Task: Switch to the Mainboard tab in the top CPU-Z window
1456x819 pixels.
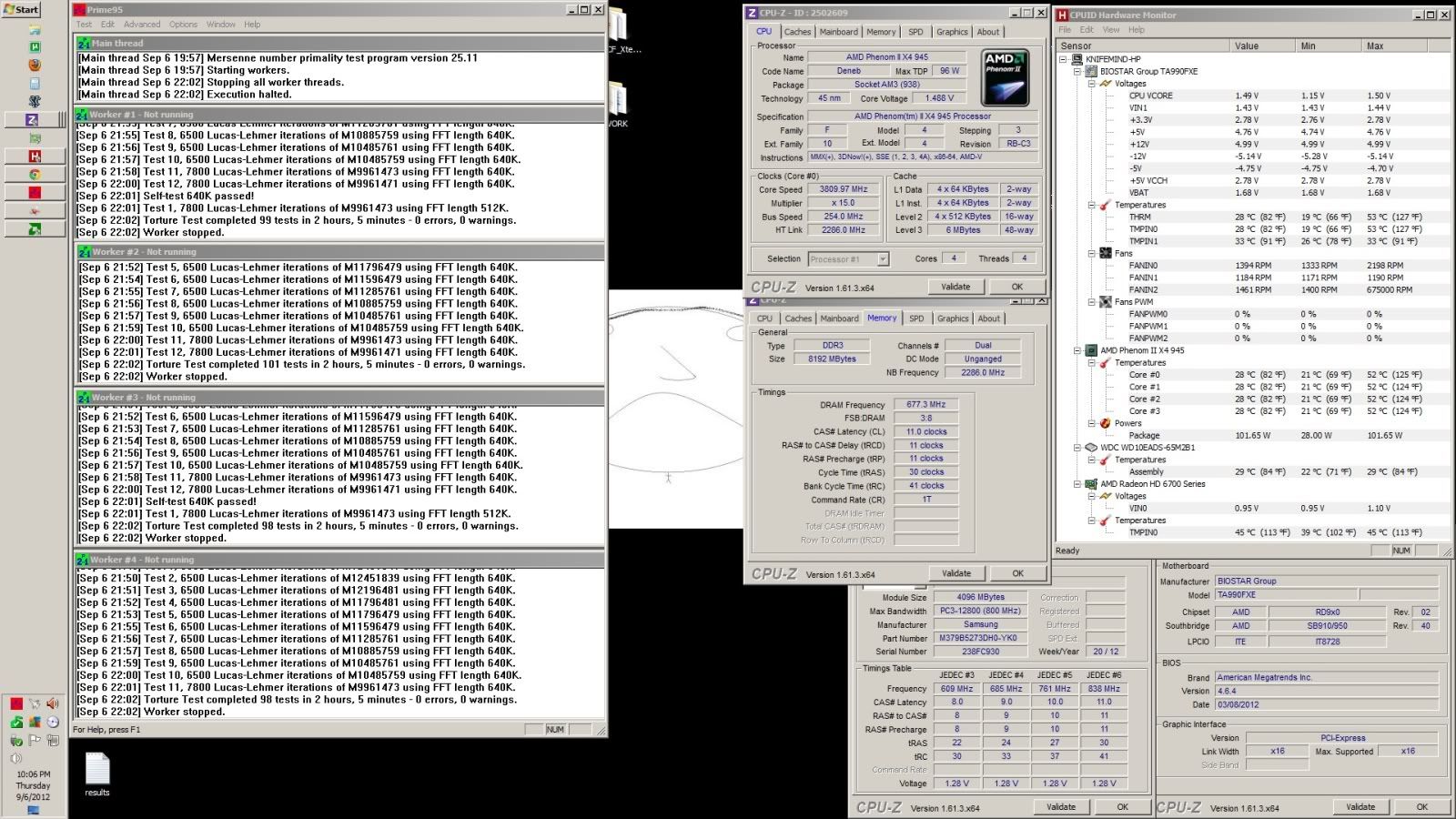Action: (x=838, y=32)
